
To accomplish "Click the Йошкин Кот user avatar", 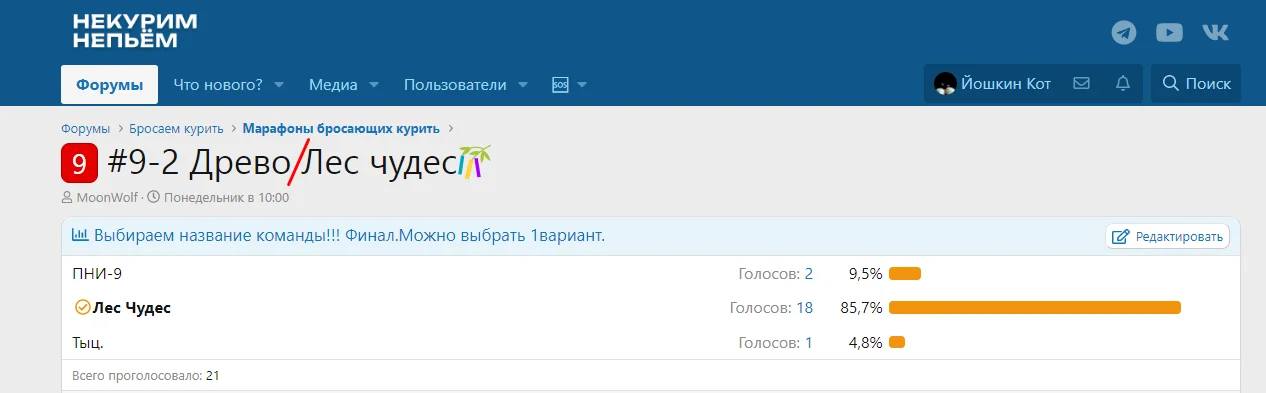I will [945, 84].
